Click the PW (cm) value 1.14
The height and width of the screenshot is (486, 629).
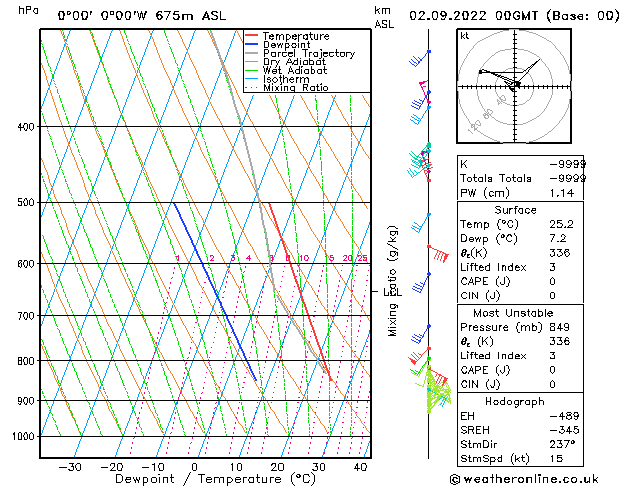[x=562, y=193]
